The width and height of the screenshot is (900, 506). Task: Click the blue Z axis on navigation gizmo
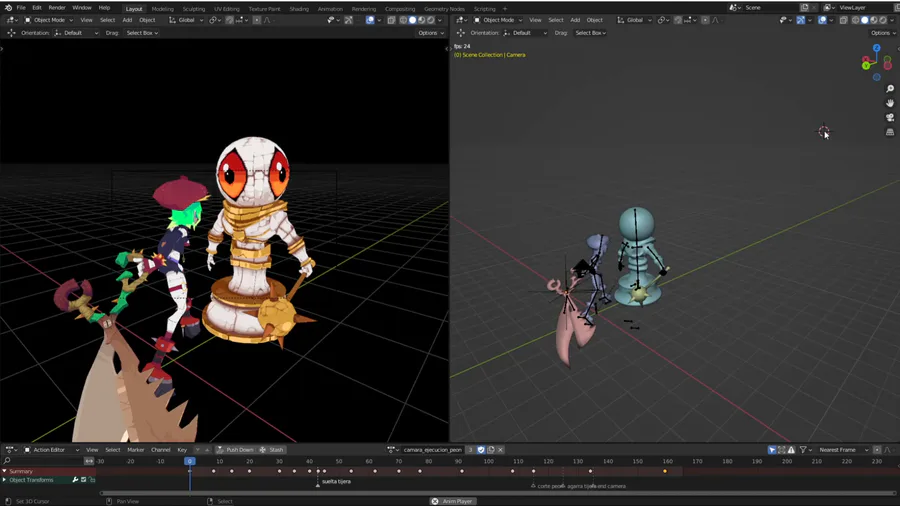pos(877,47)
